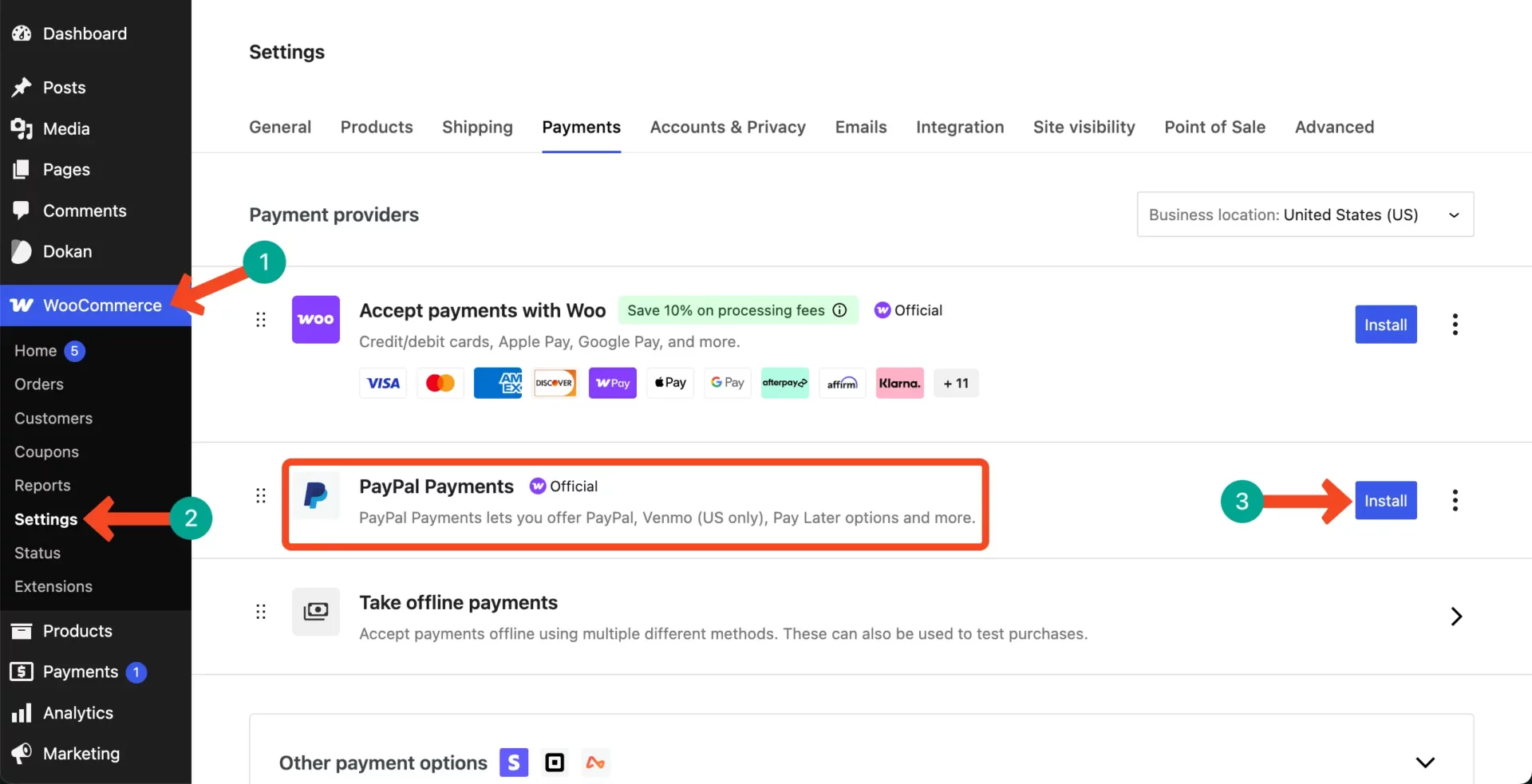Click the Dokan logo icon
This screenshot has height=784, width=1532.
tap(22, 251)
